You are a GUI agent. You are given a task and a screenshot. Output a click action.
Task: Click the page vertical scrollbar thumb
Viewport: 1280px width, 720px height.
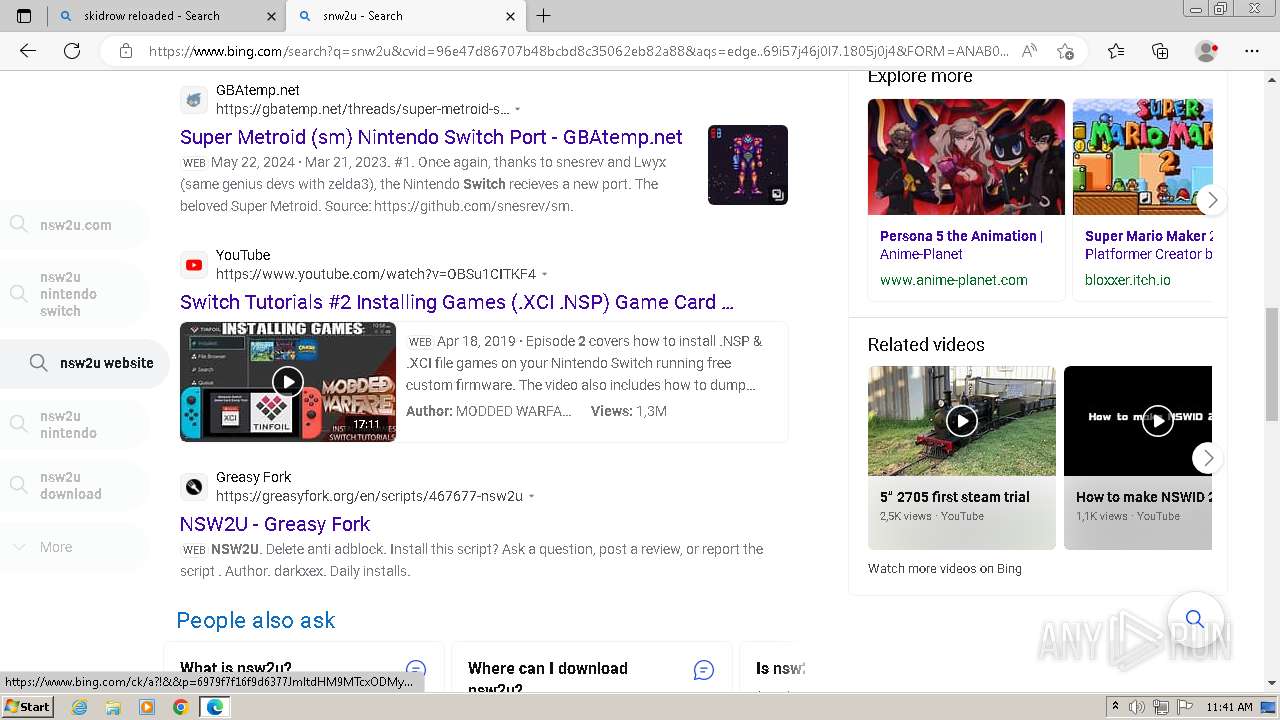click(1272, 365)
